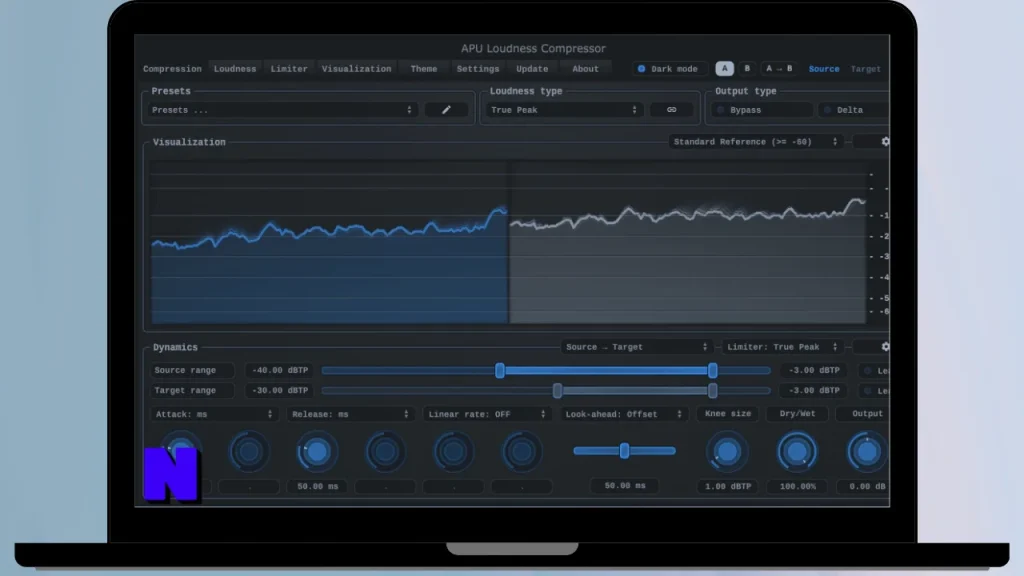The height and width of the screenshot is (576, 1024).
Task: Click the Output gain knob
Action: coord(867,451)
